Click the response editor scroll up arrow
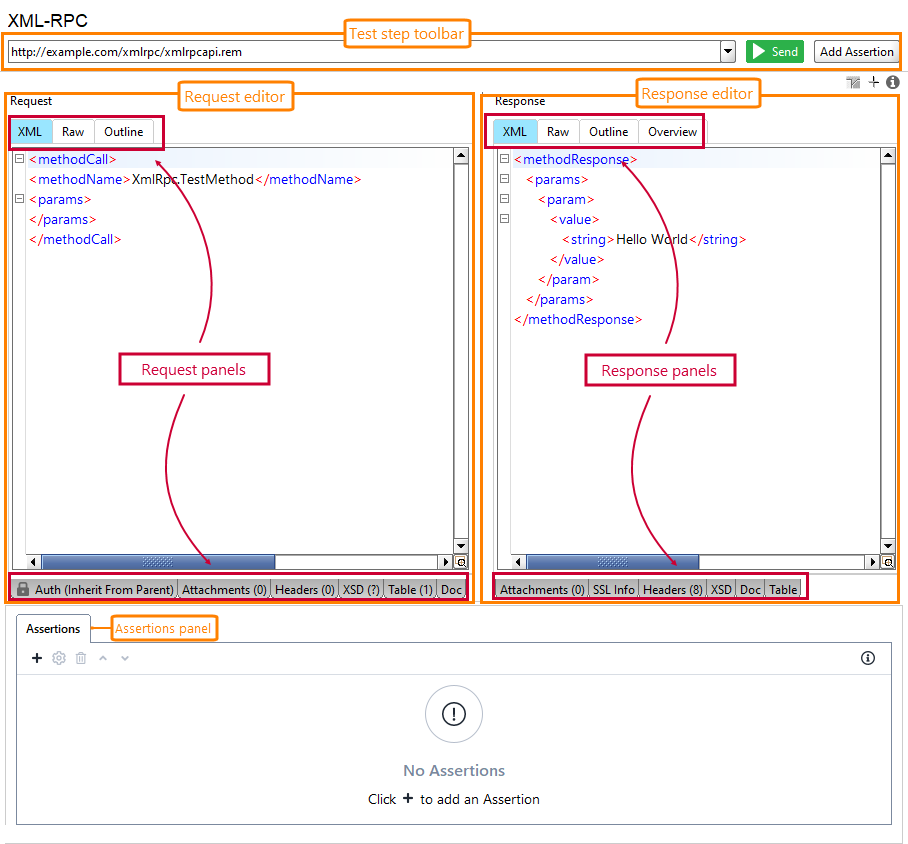 888,155
